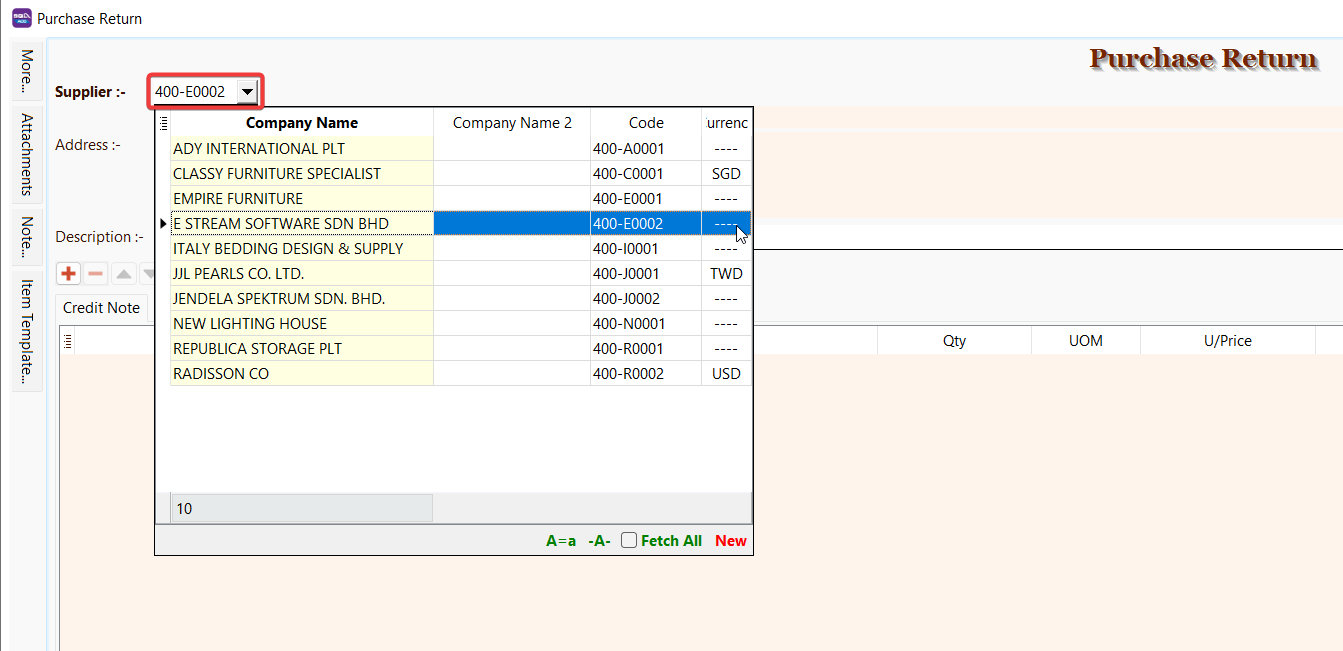Enable the Fetch All checkbox
This screenshot has width=1343, height=651.
pos(629,541)
